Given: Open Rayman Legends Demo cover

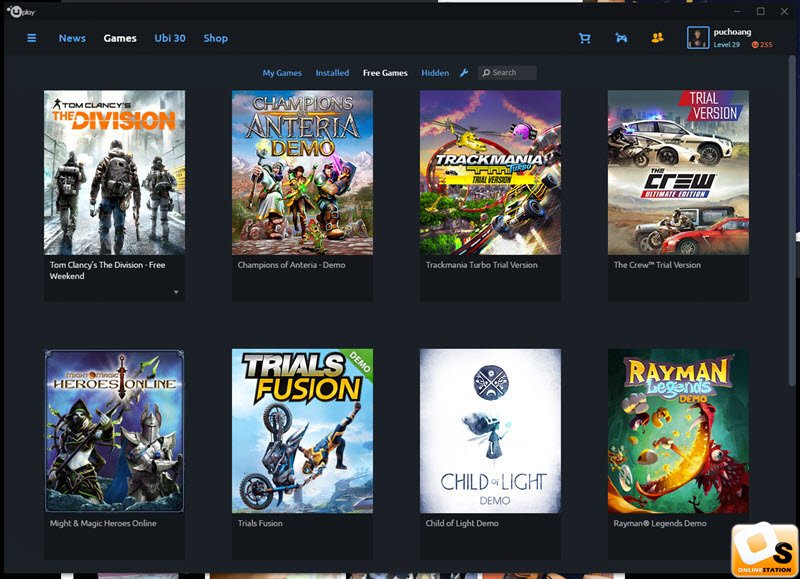Looking at the screenshot, I should [x=679, y=431].
